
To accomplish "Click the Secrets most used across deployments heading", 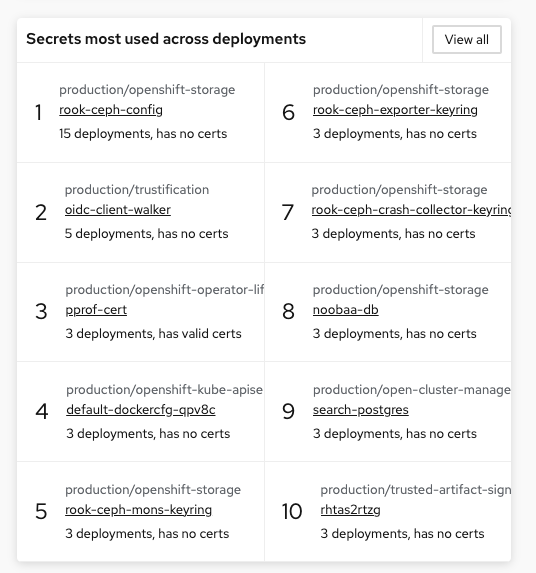I will [x=166, y=39].
